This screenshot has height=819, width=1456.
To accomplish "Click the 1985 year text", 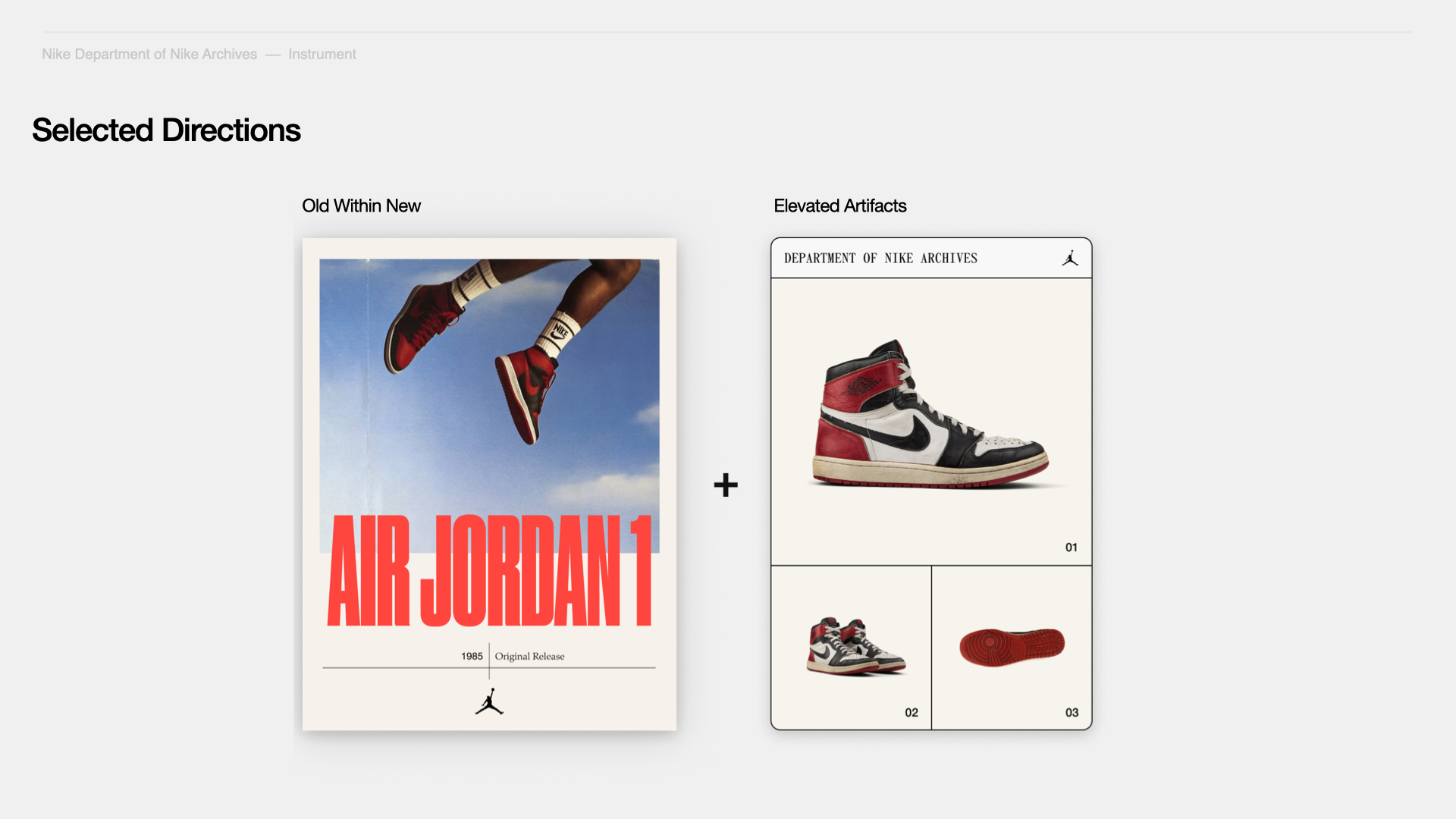I will tap(472, 656).
